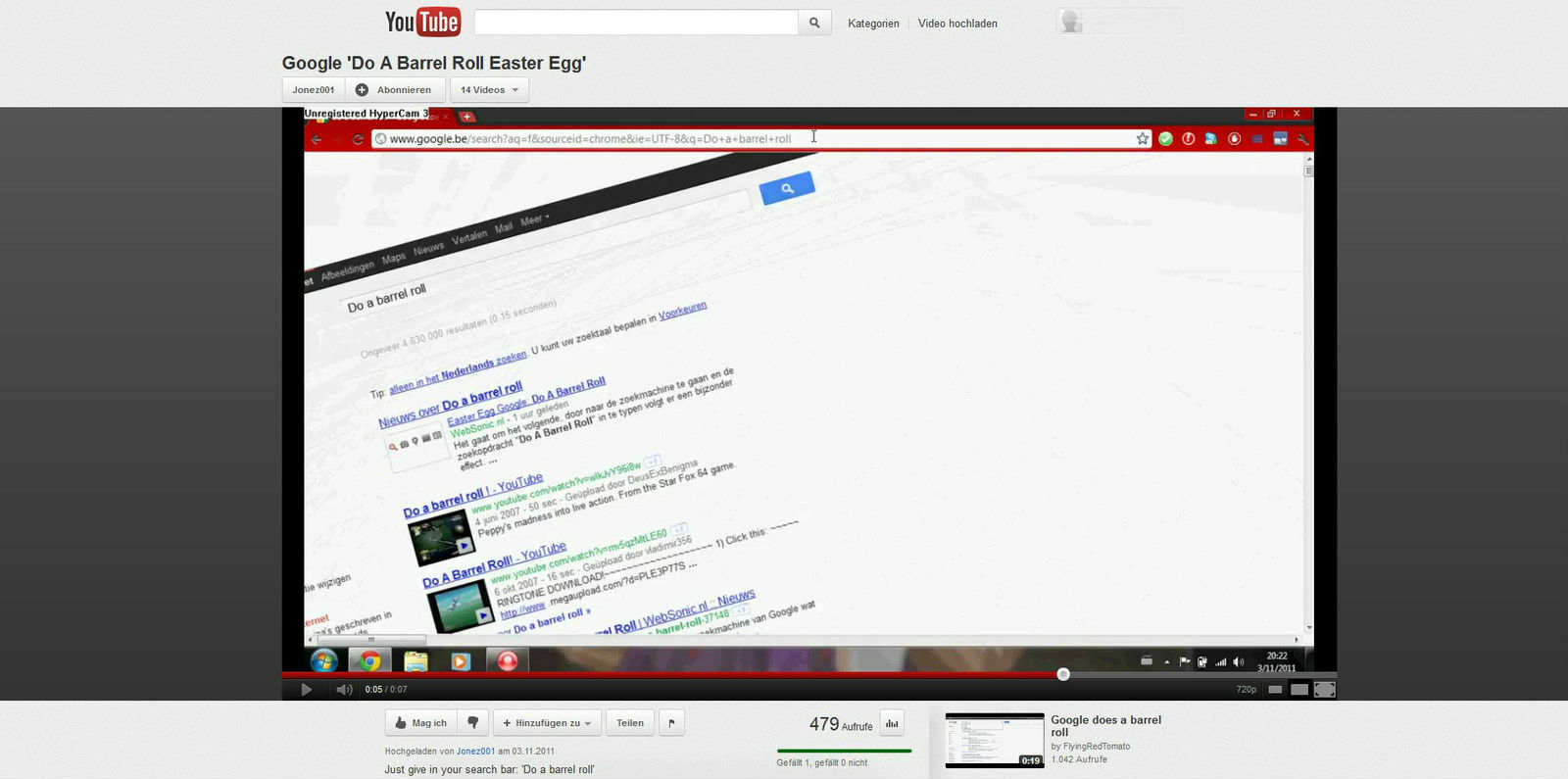Viewport: 1568px width, 779px height.
Task: Open related video Google does a barrel roll
Action: (x=1105, y=726)
